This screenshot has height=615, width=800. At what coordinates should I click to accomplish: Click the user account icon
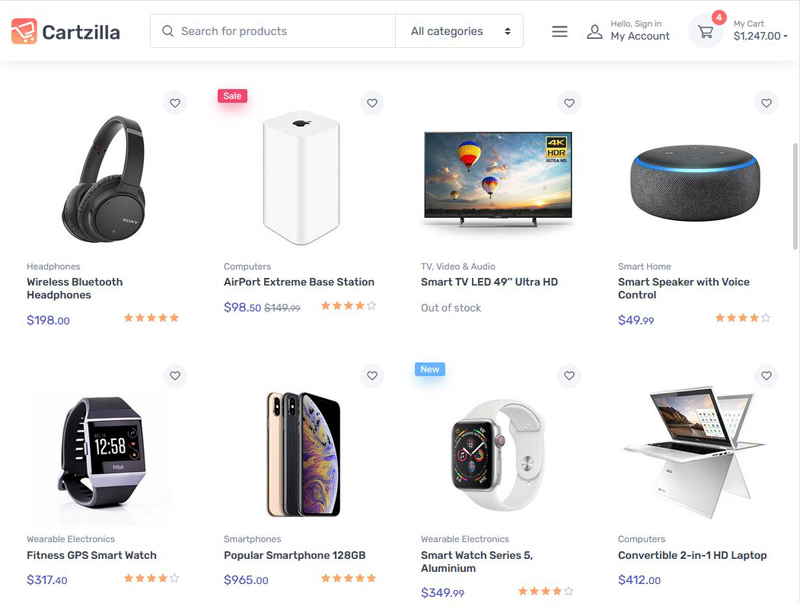point(594,32)
